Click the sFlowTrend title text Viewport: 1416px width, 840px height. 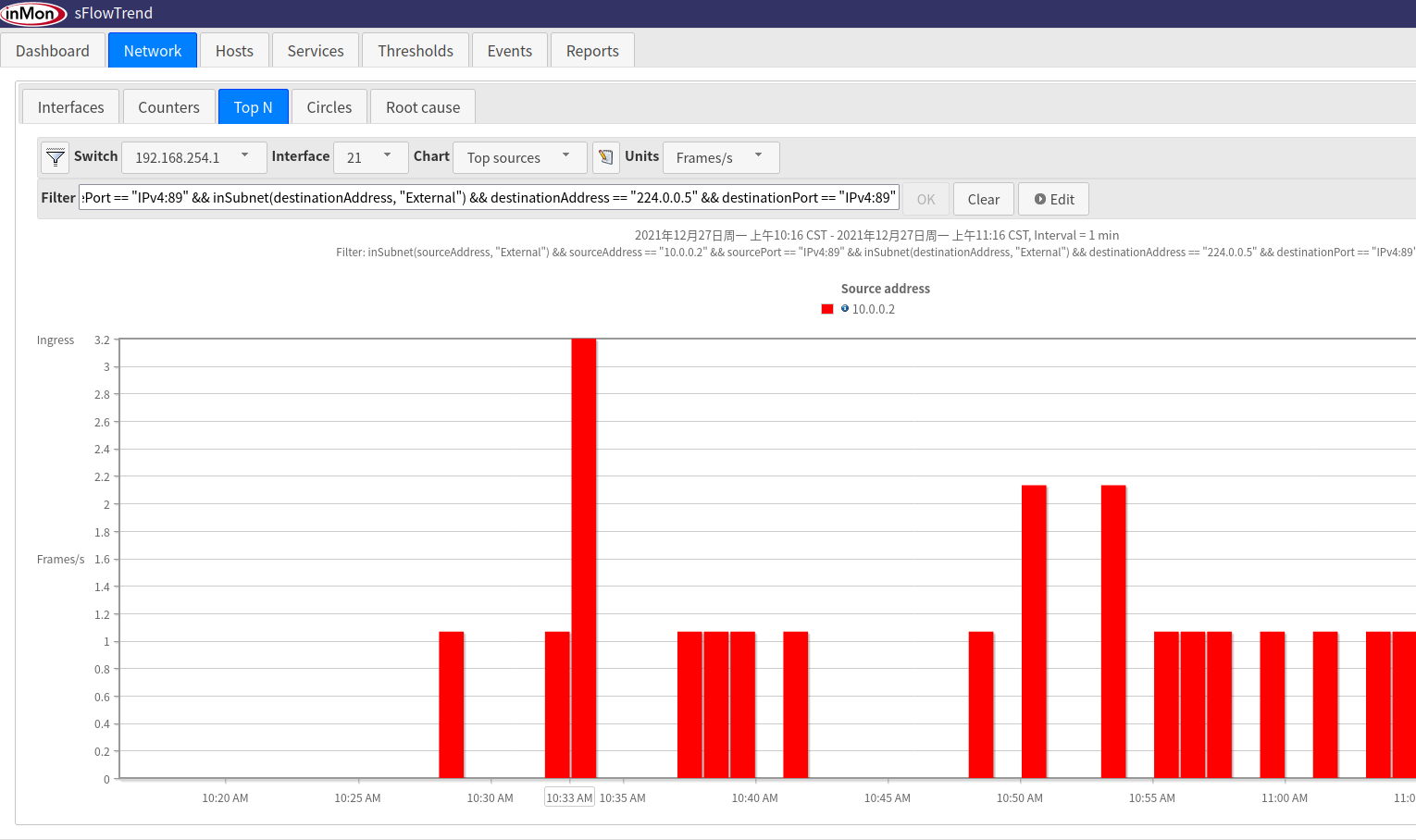tap(114, 13)
